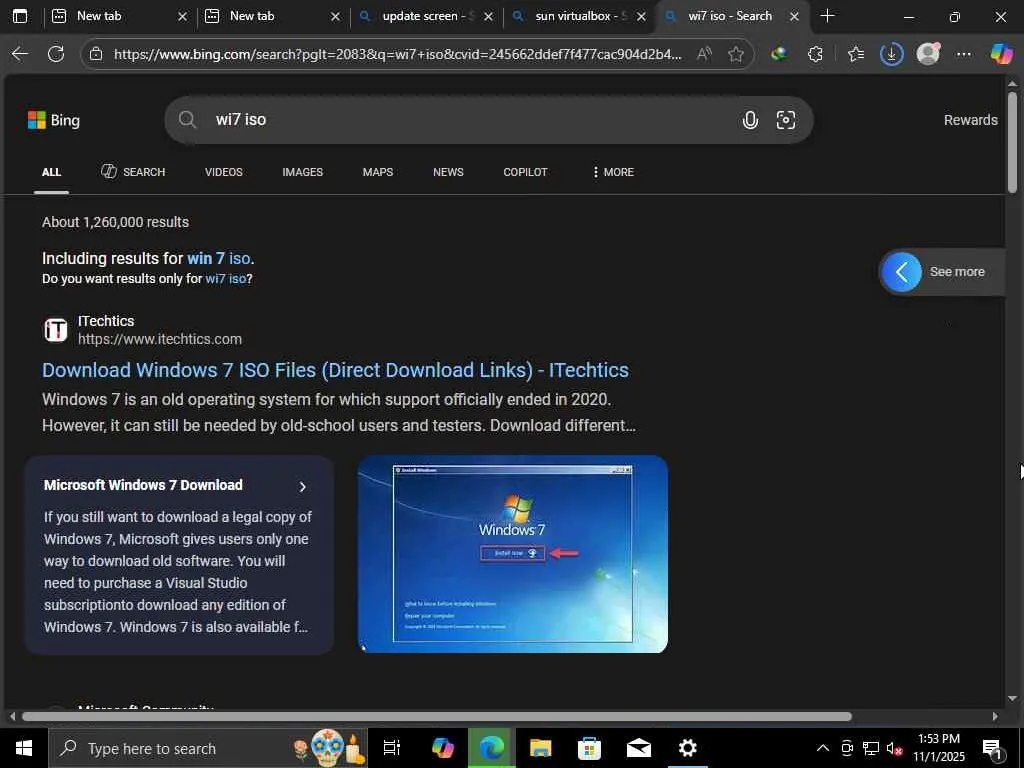The height and width of the screenshot is (768, 1024).
Task: Select the NEWS tab
Action: click(x=448, y=172)
